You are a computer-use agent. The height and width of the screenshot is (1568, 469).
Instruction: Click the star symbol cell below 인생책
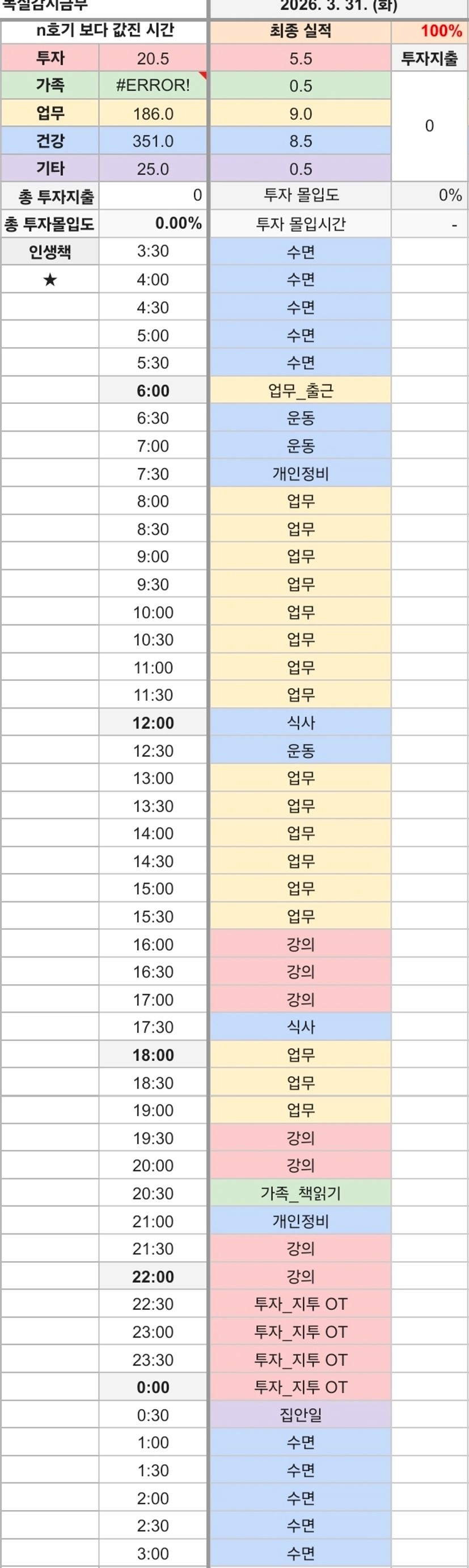tap(50, 279)
